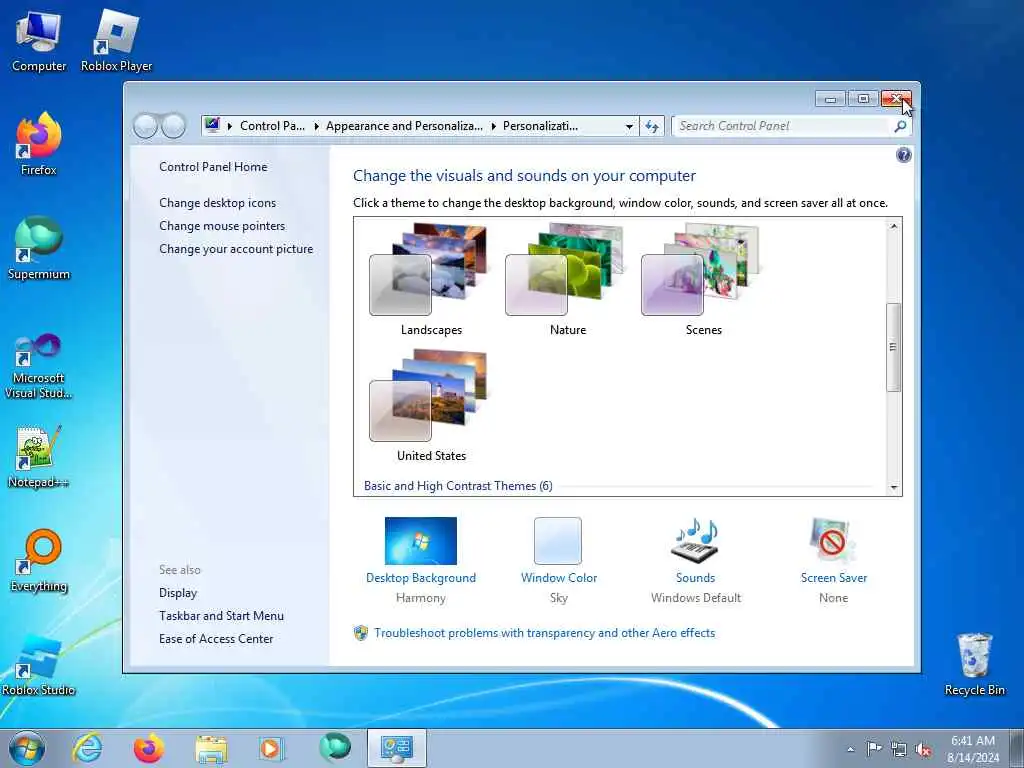Minimize the Personalization window
The image size is (1024, 768).
[x=831, y=99]
